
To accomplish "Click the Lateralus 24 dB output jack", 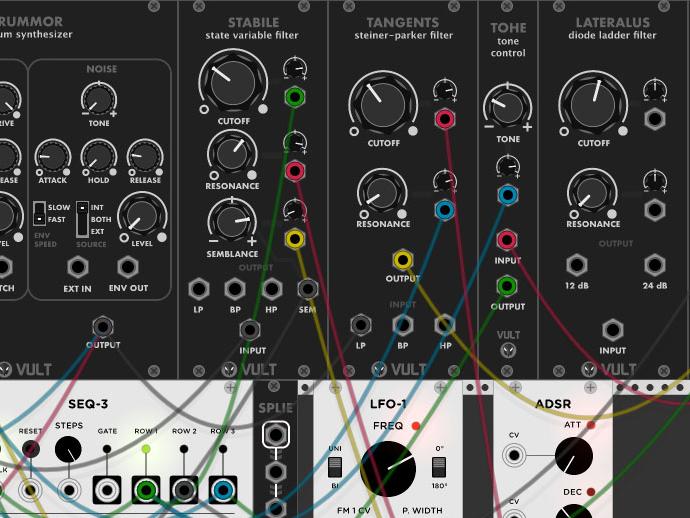I will 654,265.
